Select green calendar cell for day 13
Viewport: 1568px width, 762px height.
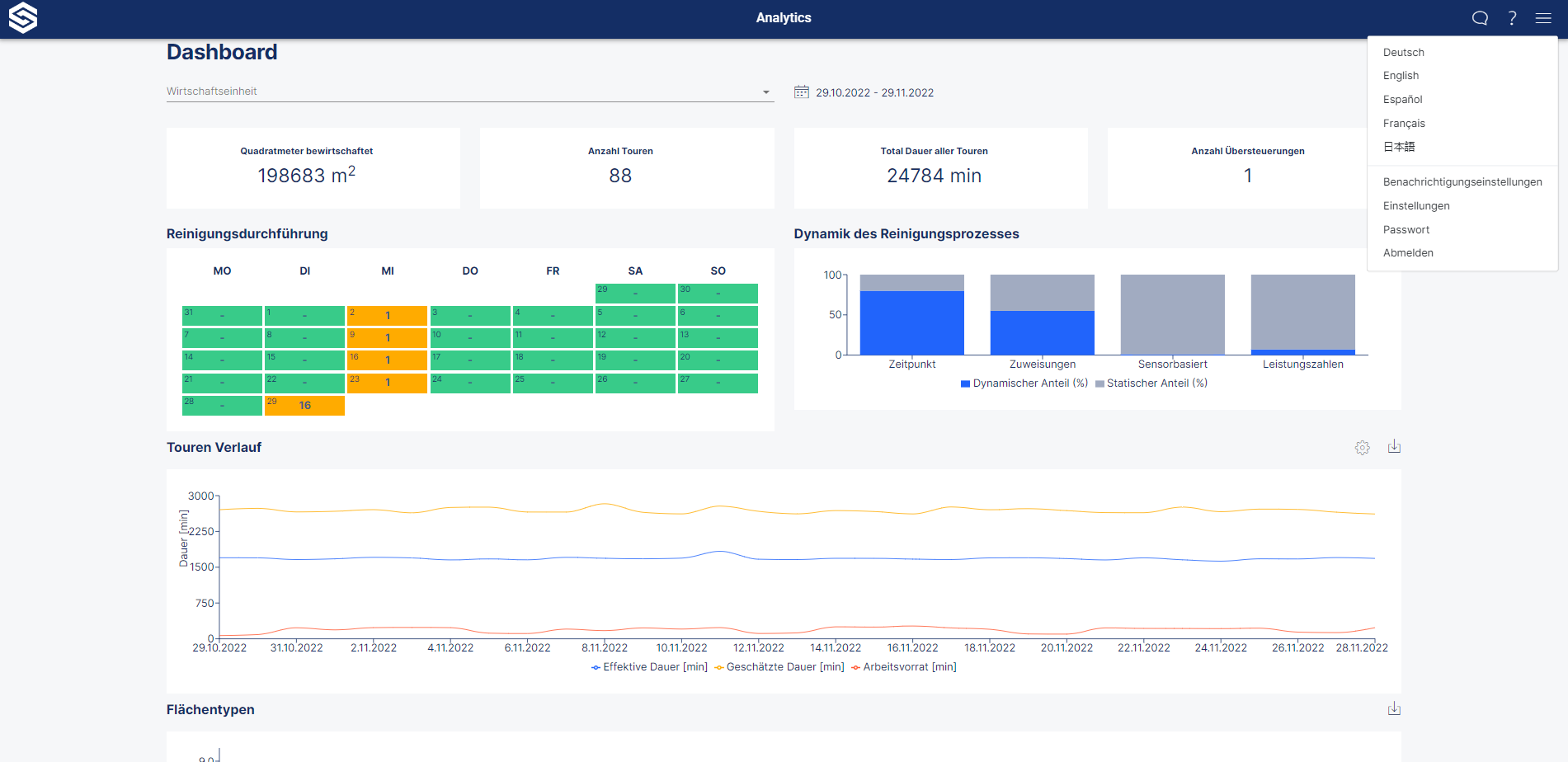tap(718, 338)
